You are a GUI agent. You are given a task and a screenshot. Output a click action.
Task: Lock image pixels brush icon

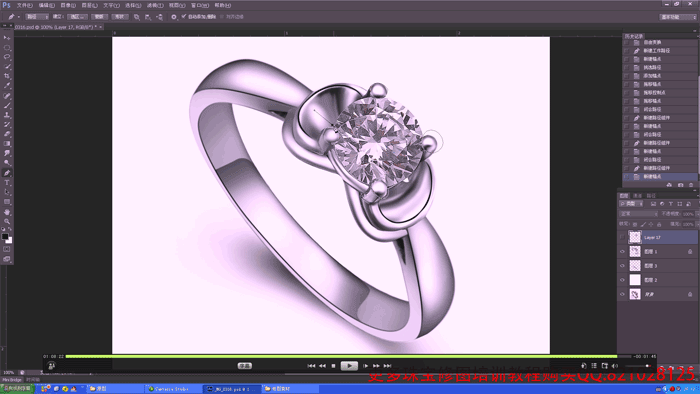pos(643,224)
